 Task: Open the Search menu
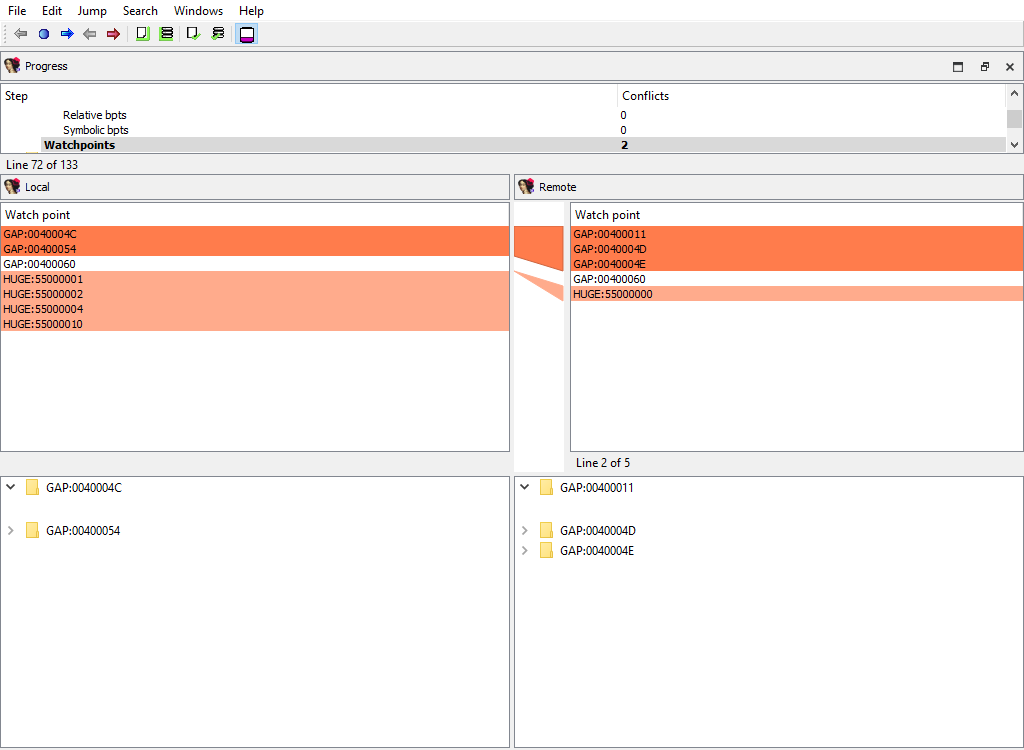coord(140,11)
